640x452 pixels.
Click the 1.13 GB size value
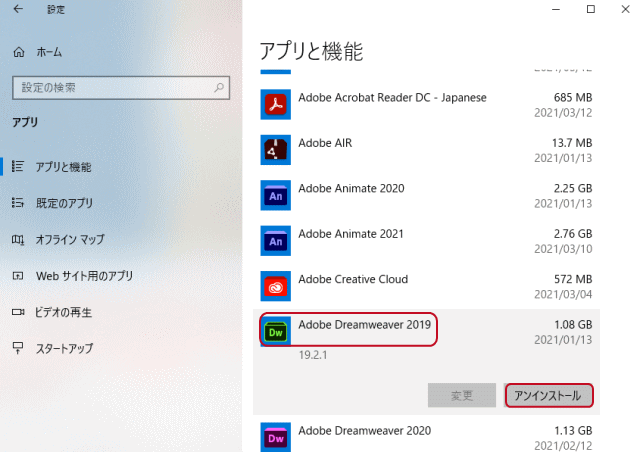(573, 430)
